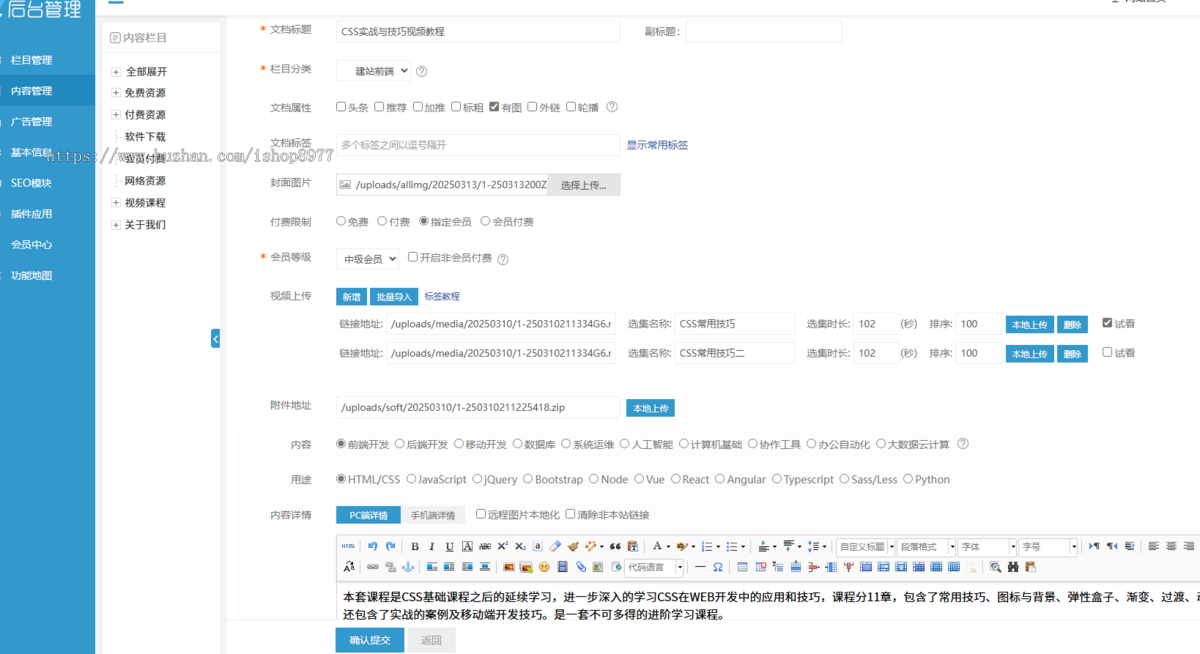Select 免费 payment restriction radio

pos(341,221)
